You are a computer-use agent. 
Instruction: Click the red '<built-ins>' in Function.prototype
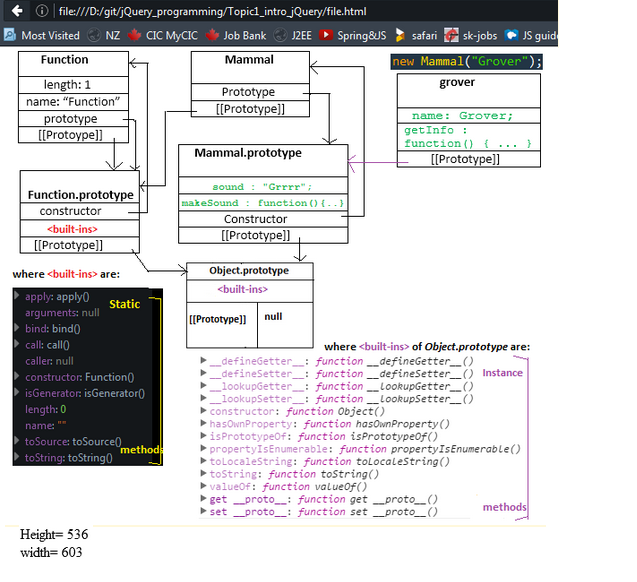pos(72,229)
